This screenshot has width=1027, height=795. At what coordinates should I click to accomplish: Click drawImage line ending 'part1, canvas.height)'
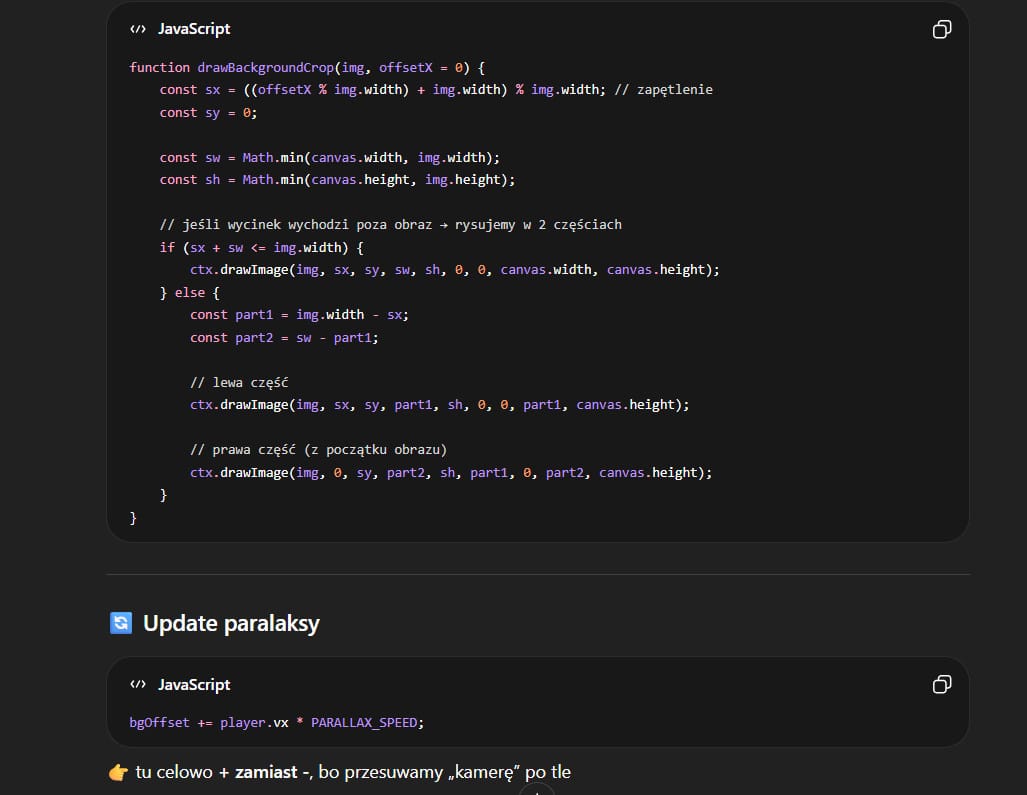point(439,405)
